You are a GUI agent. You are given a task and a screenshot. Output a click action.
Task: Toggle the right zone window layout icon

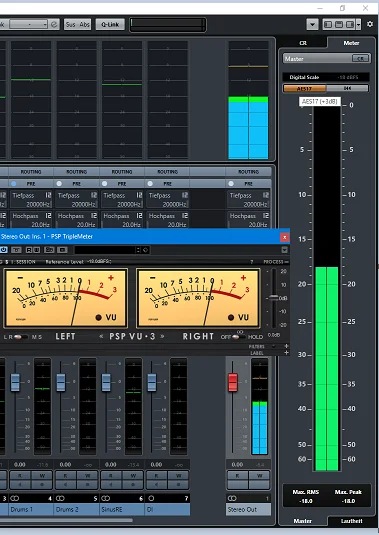tap(350, 24)
